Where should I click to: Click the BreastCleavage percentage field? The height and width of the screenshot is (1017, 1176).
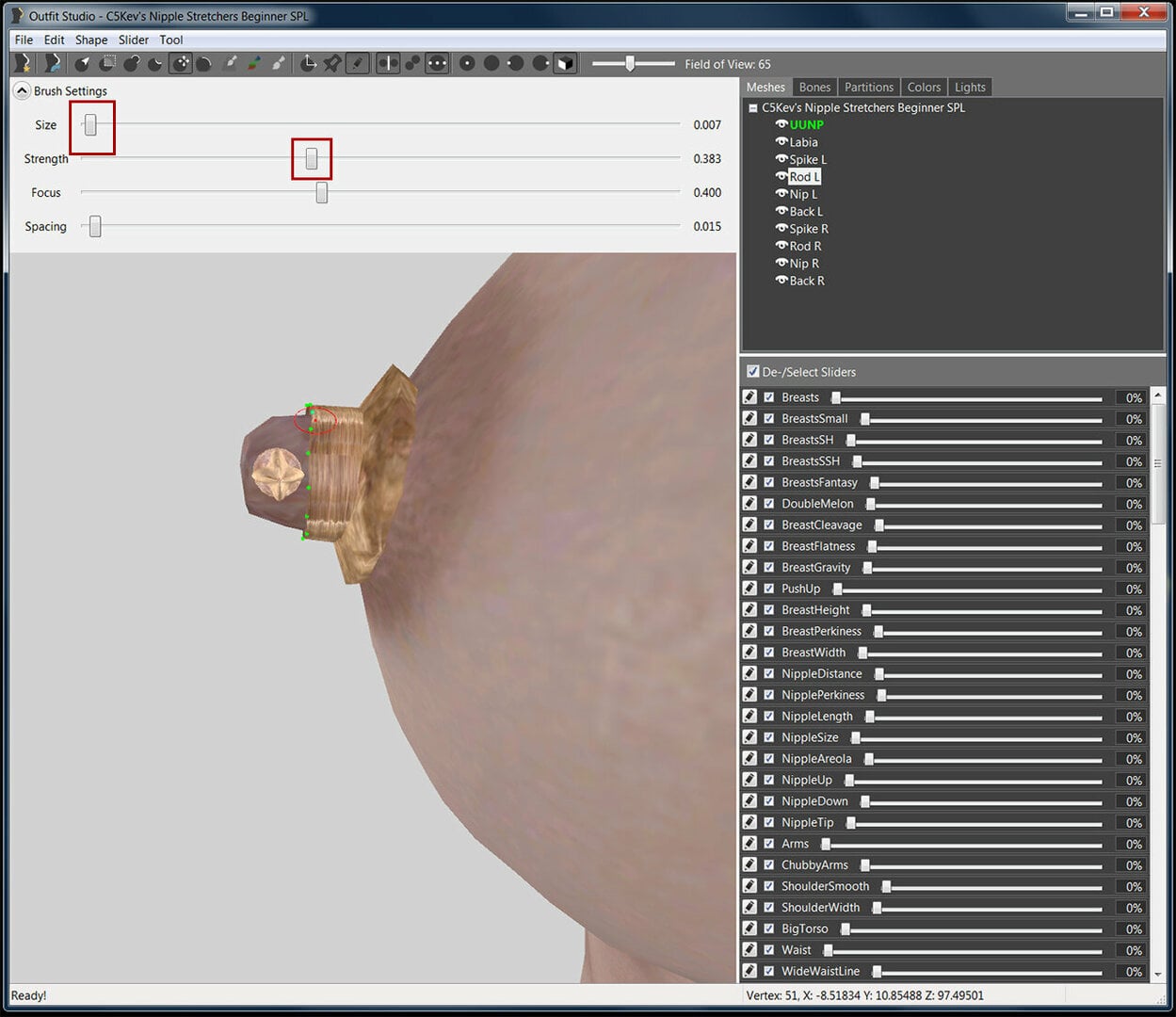pyautogui.click(x=1130, y=525)
